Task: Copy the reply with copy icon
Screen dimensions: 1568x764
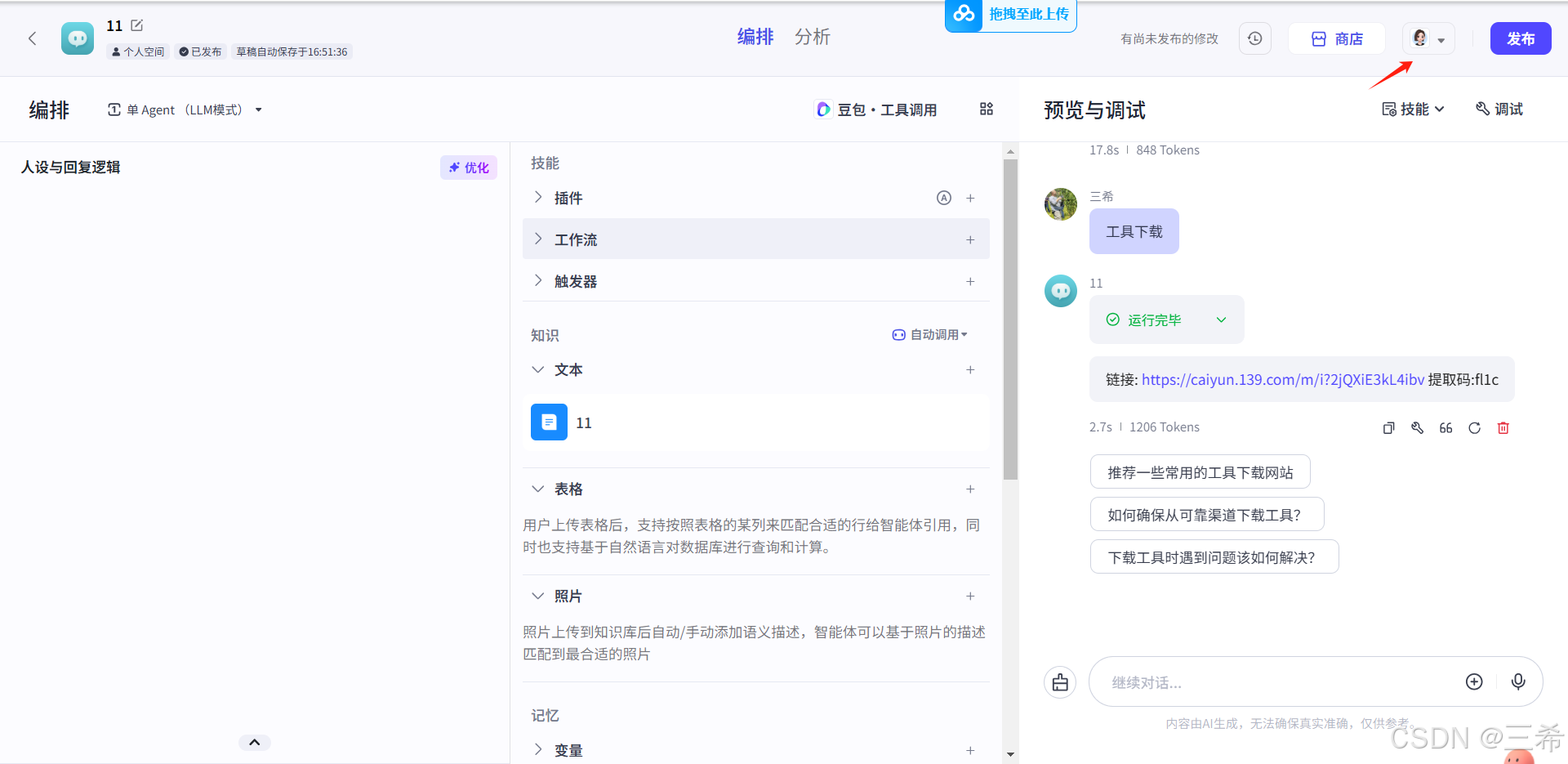Action: click(1388, 428)
